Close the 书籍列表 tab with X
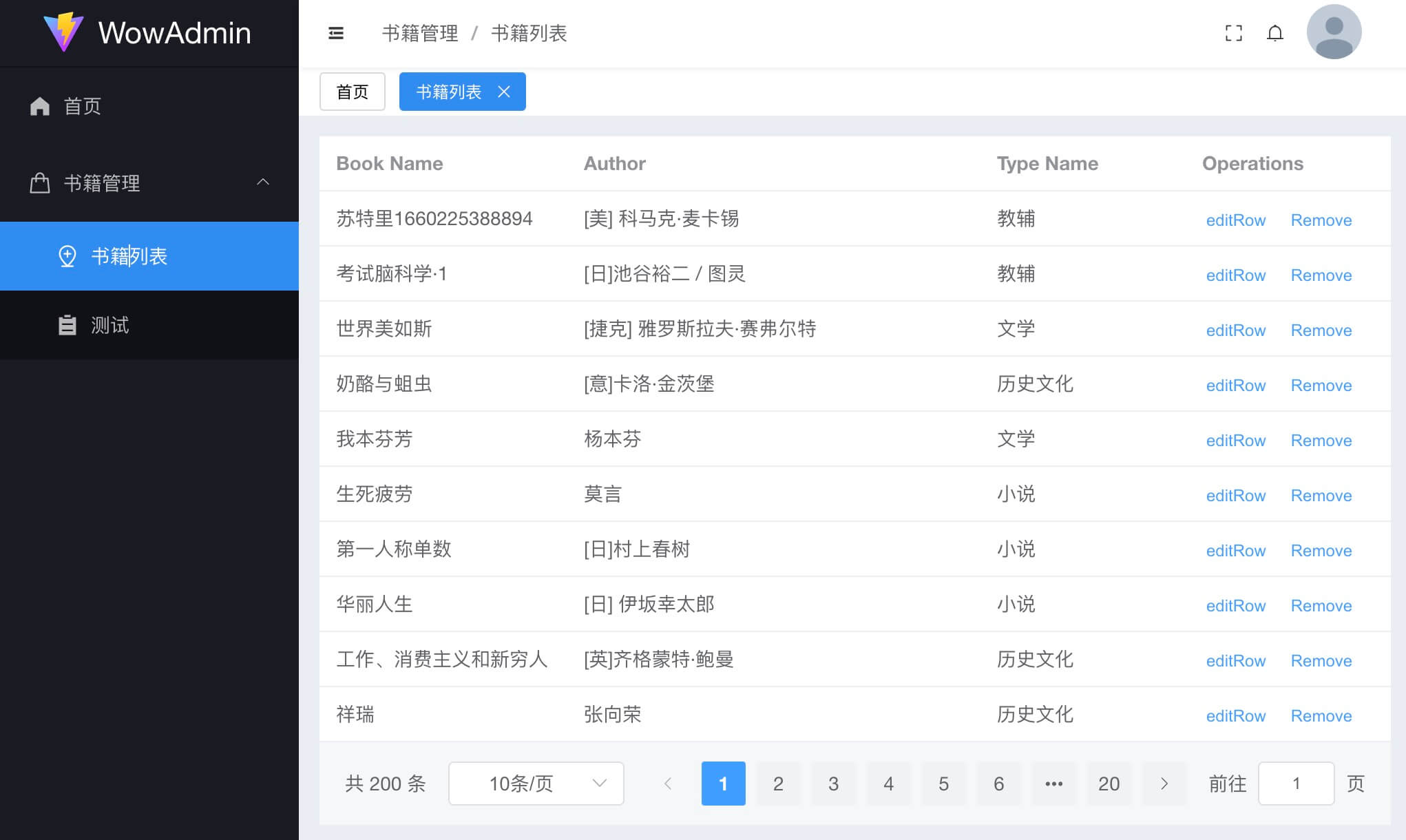The image size is (1406, 840). point(504,92)
